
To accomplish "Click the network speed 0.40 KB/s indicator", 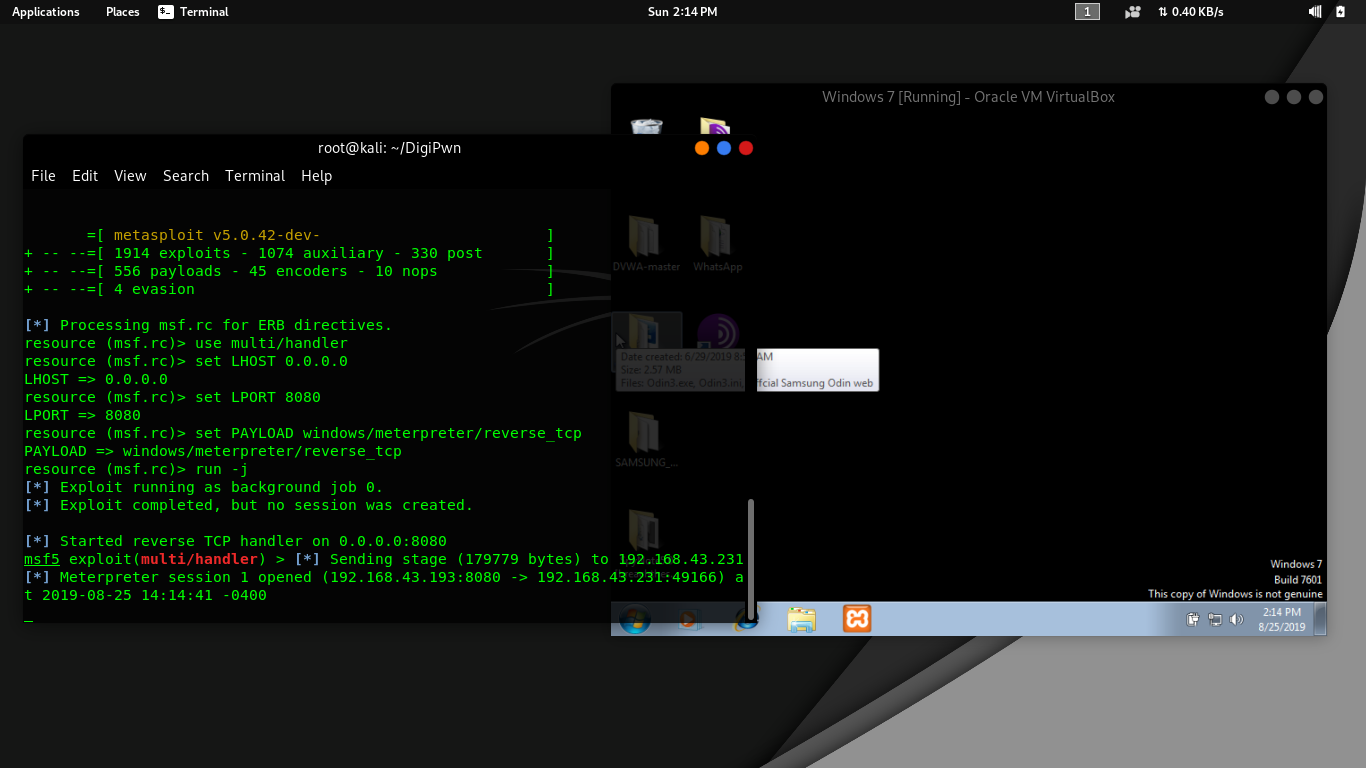I will 1190,12.
